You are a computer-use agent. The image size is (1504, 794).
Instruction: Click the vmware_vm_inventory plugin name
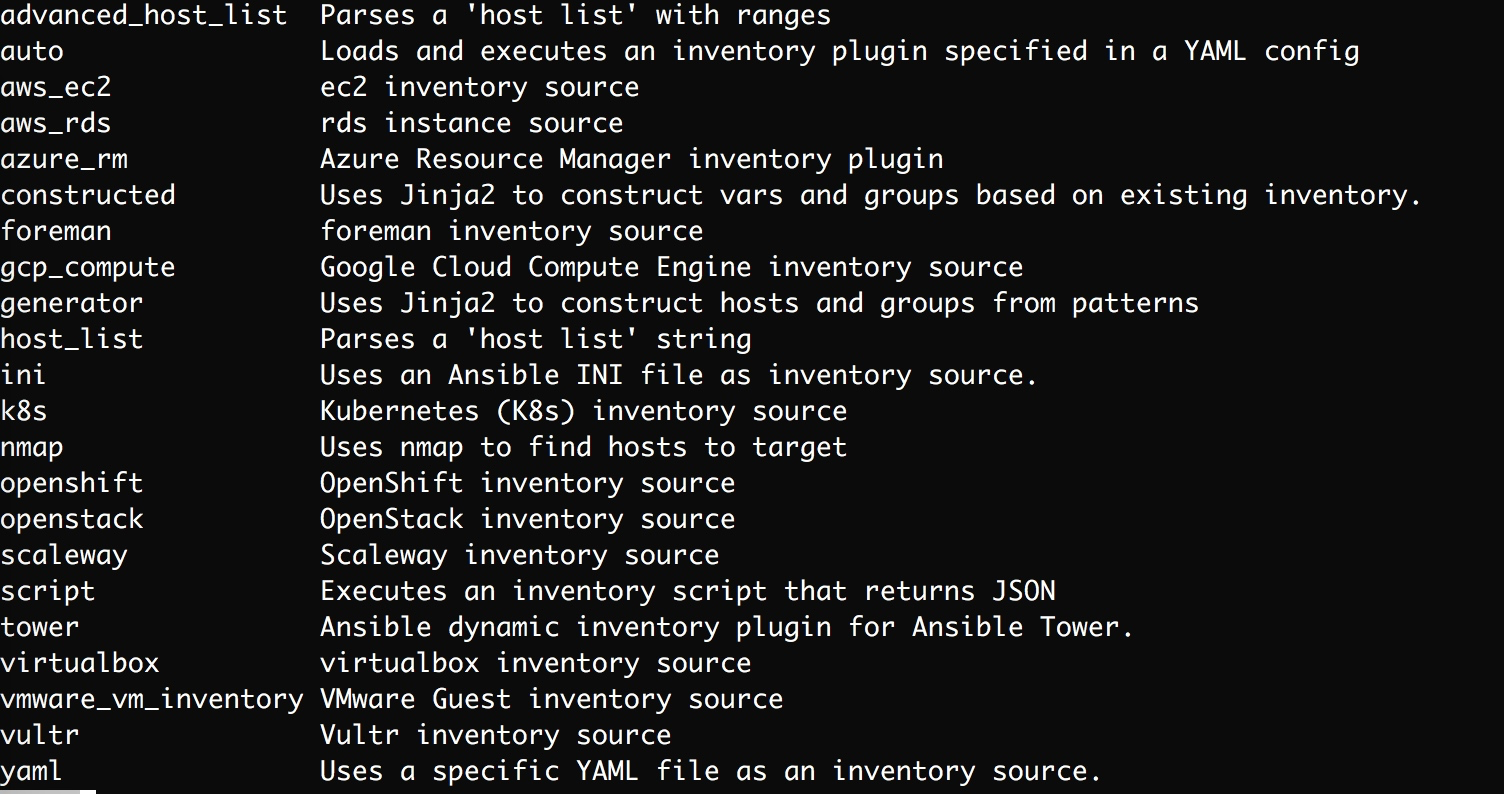click(x=152, y=699)
